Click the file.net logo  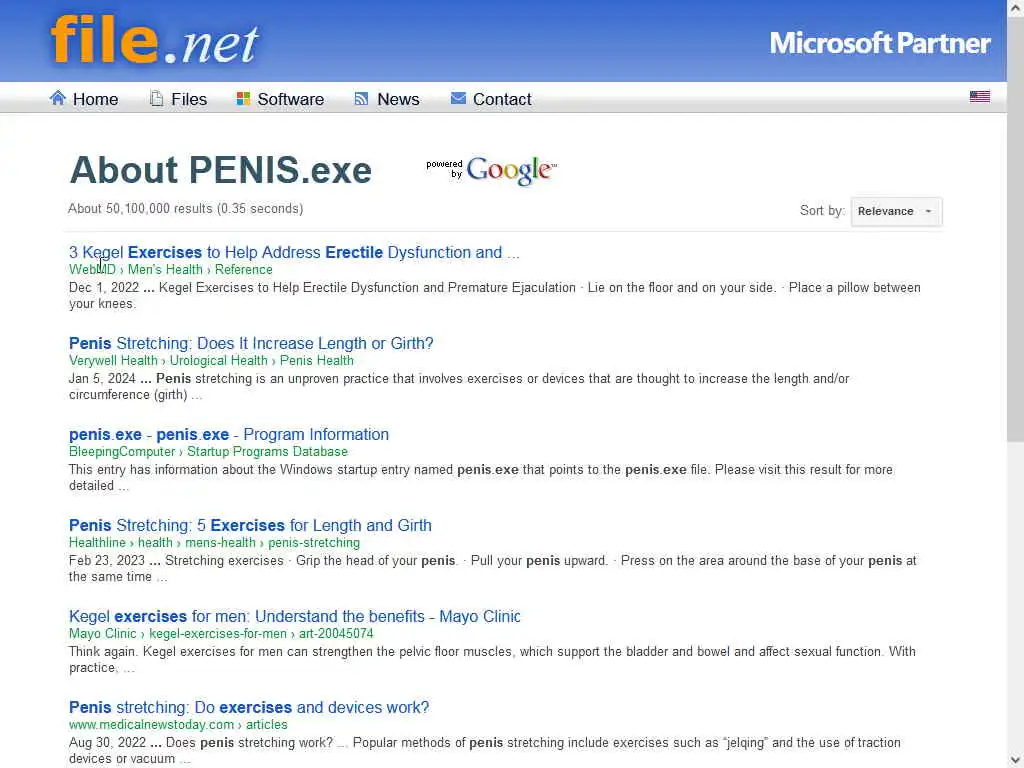coord(155,40)
